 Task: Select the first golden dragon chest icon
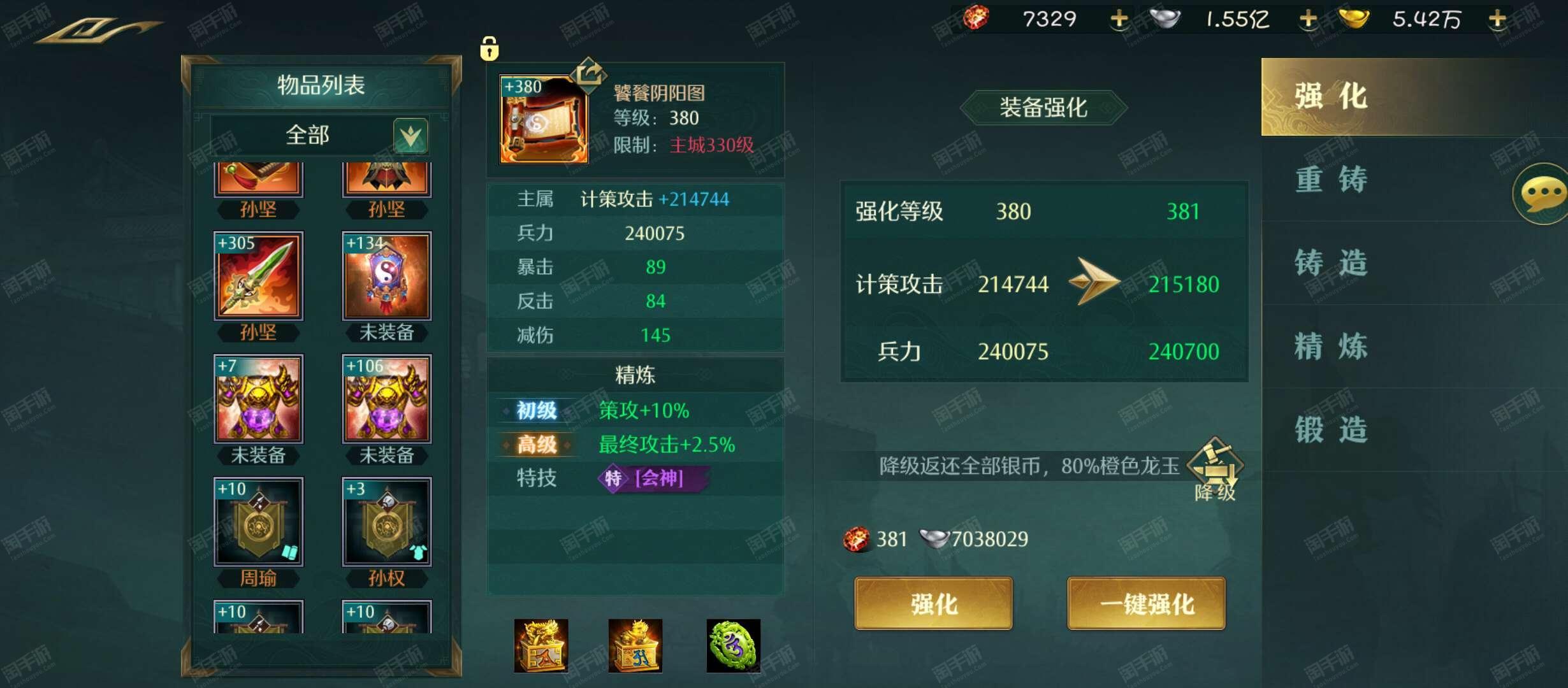coord(541,646)
